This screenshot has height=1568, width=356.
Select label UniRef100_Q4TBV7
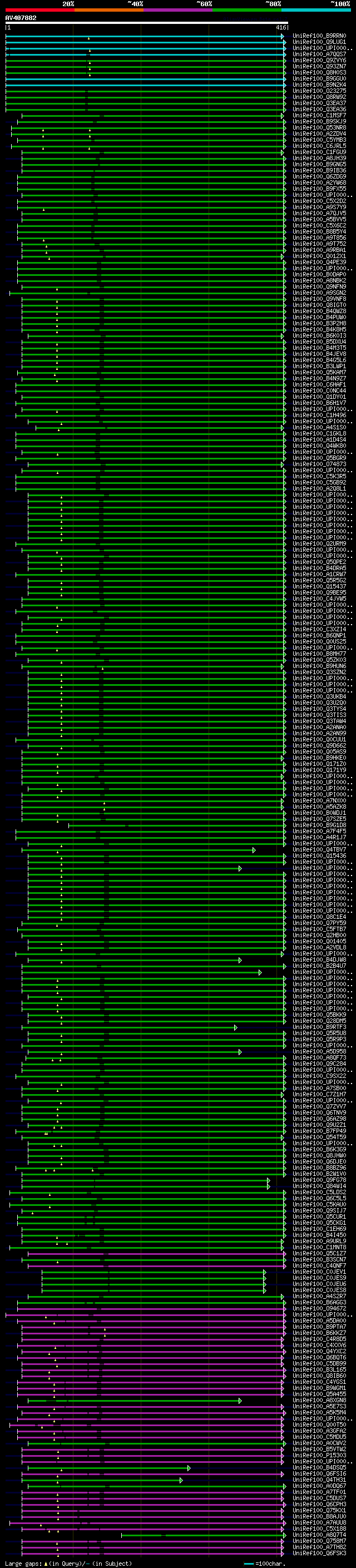pyautogui.click(x=319, y=850)
